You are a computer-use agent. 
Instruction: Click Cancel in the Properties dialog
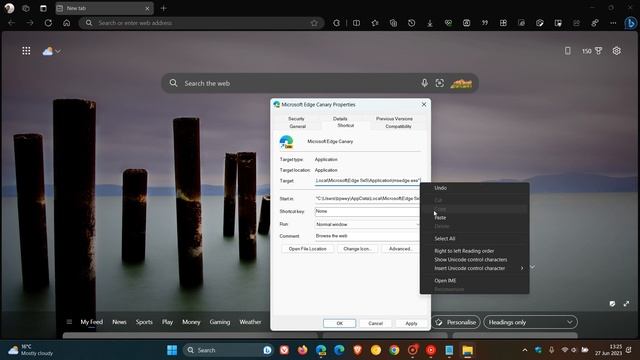(x=376, y=323)
